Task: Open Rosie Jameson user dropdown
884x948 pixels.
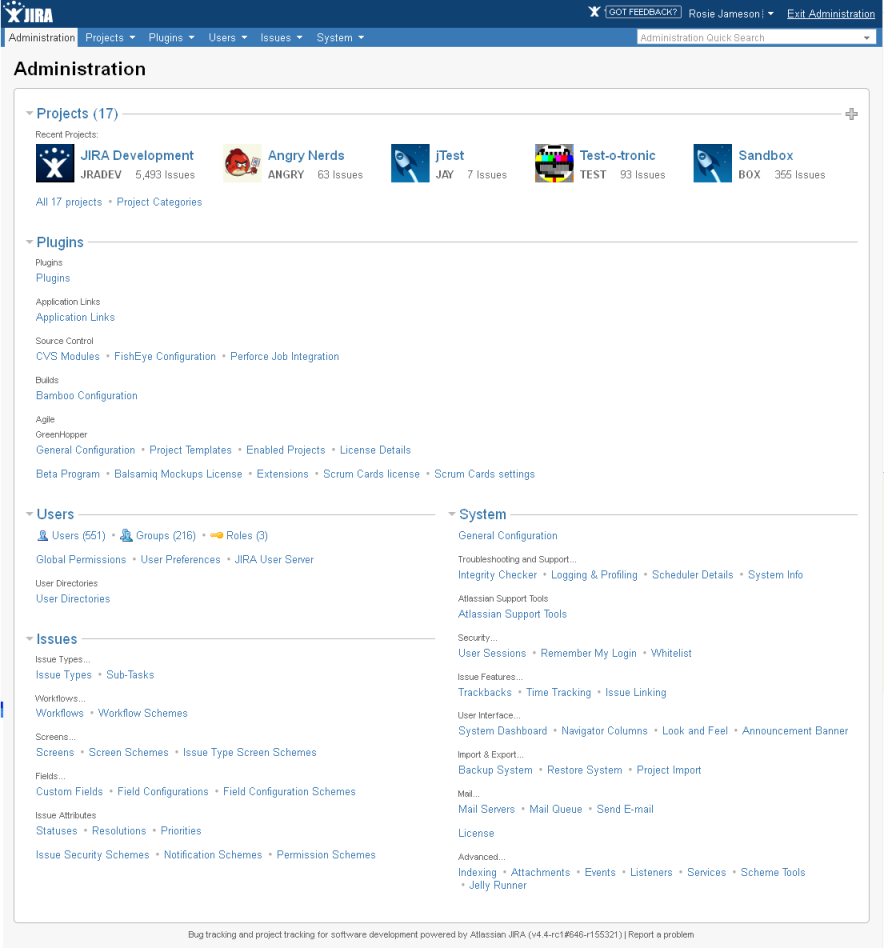Action: (x=731, y=13)
